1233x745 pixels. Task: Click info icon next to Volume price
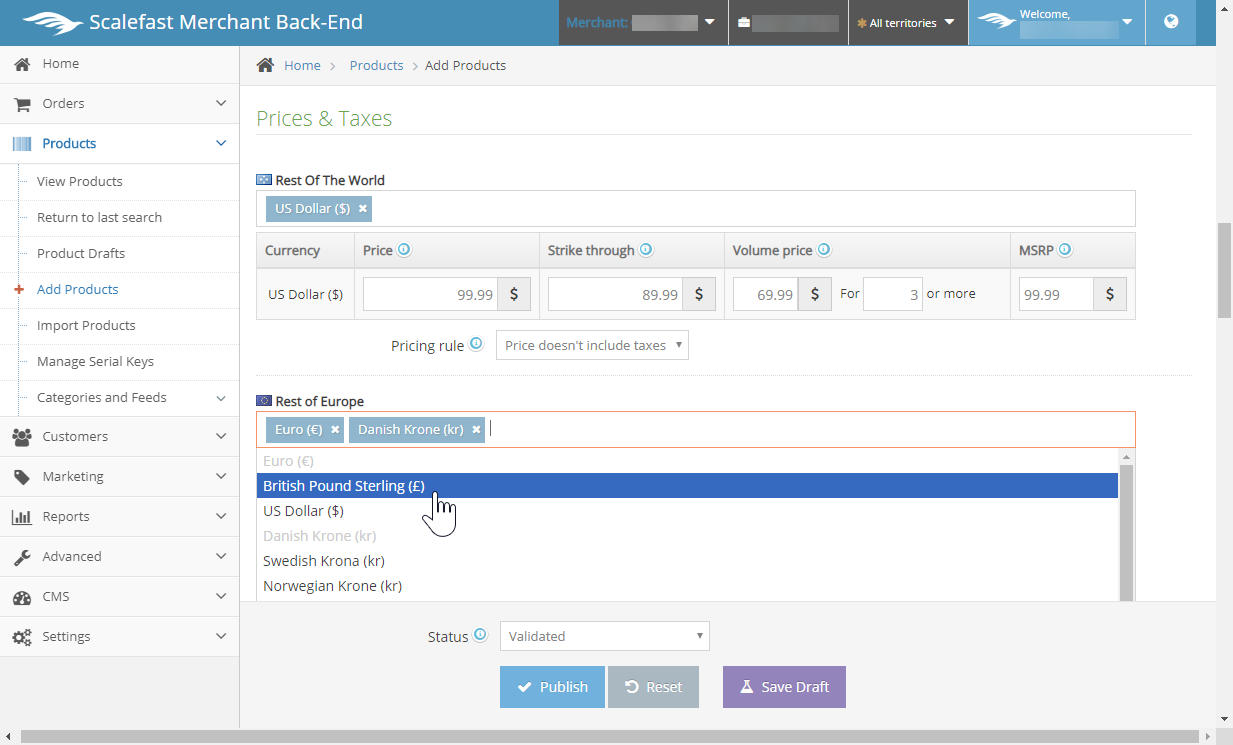[x=824, y=250]
